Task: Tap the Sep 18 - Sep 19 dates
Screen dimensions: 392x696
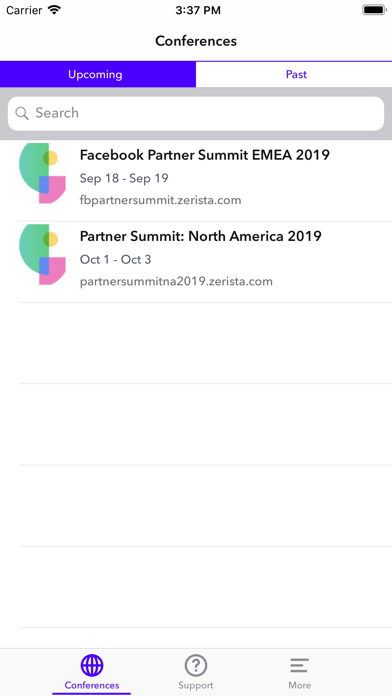Action: point(124,178)
